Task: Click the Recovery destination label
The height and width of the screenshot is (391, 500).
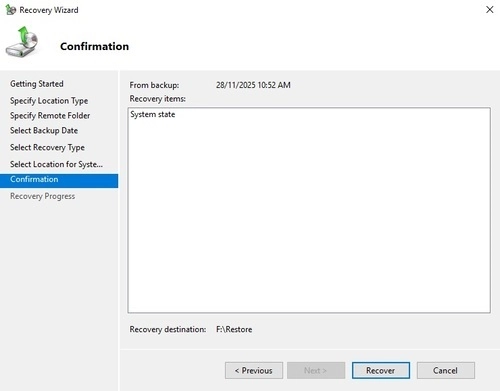Action: coord(168,329)
